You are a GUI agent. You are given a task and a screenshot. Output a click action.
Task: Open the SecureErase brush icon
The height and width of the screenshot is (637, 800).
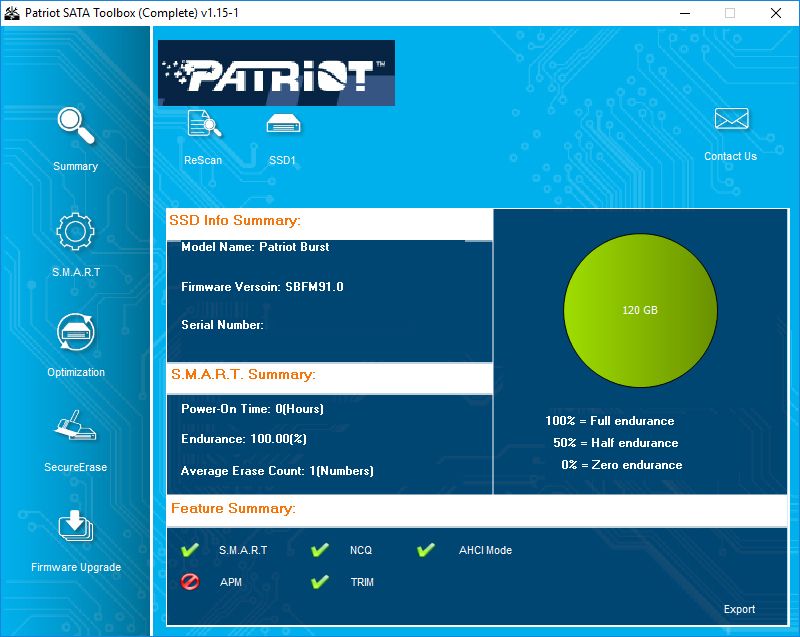76,425
